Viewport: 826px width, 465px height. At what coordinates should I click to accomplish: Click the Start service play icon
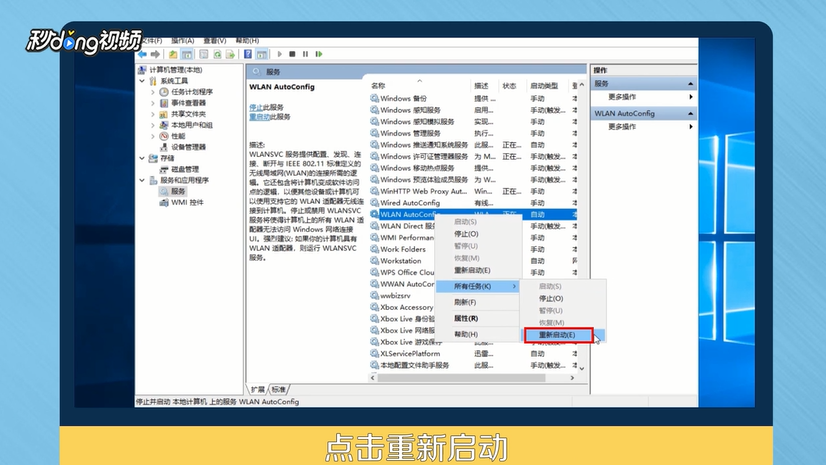[x=280, y=54]
